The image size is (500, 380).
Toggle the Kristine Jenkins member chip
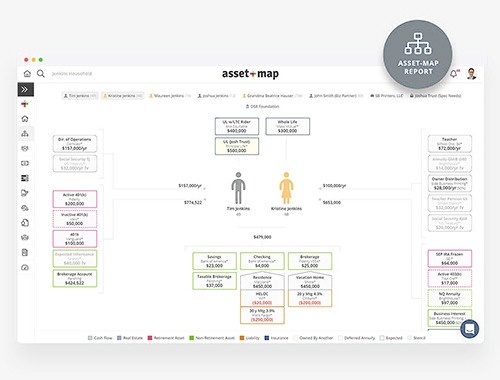123,96
